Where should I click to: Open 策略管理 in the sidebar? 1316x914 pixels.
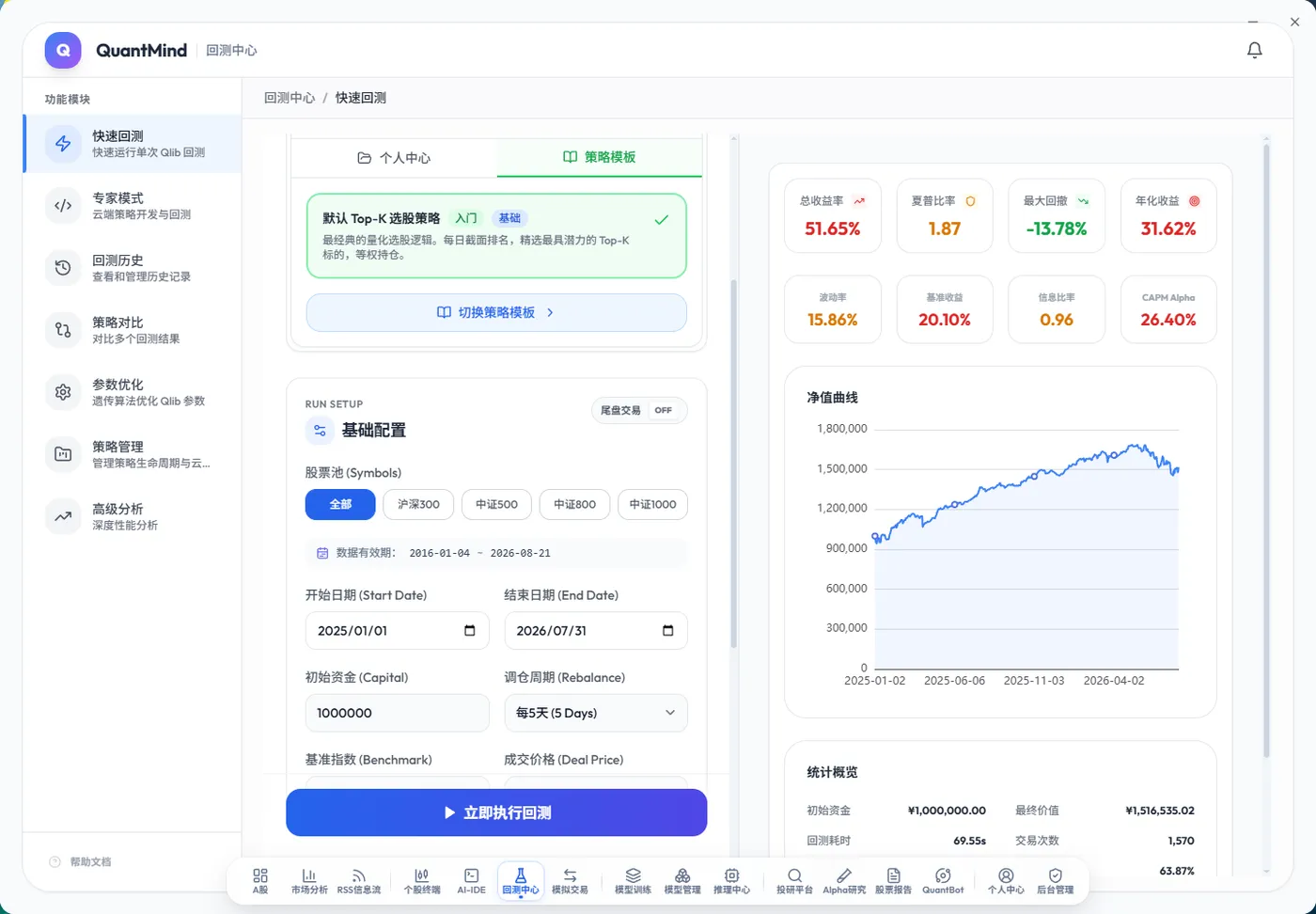pyautogui.click(x=132, y=454)
